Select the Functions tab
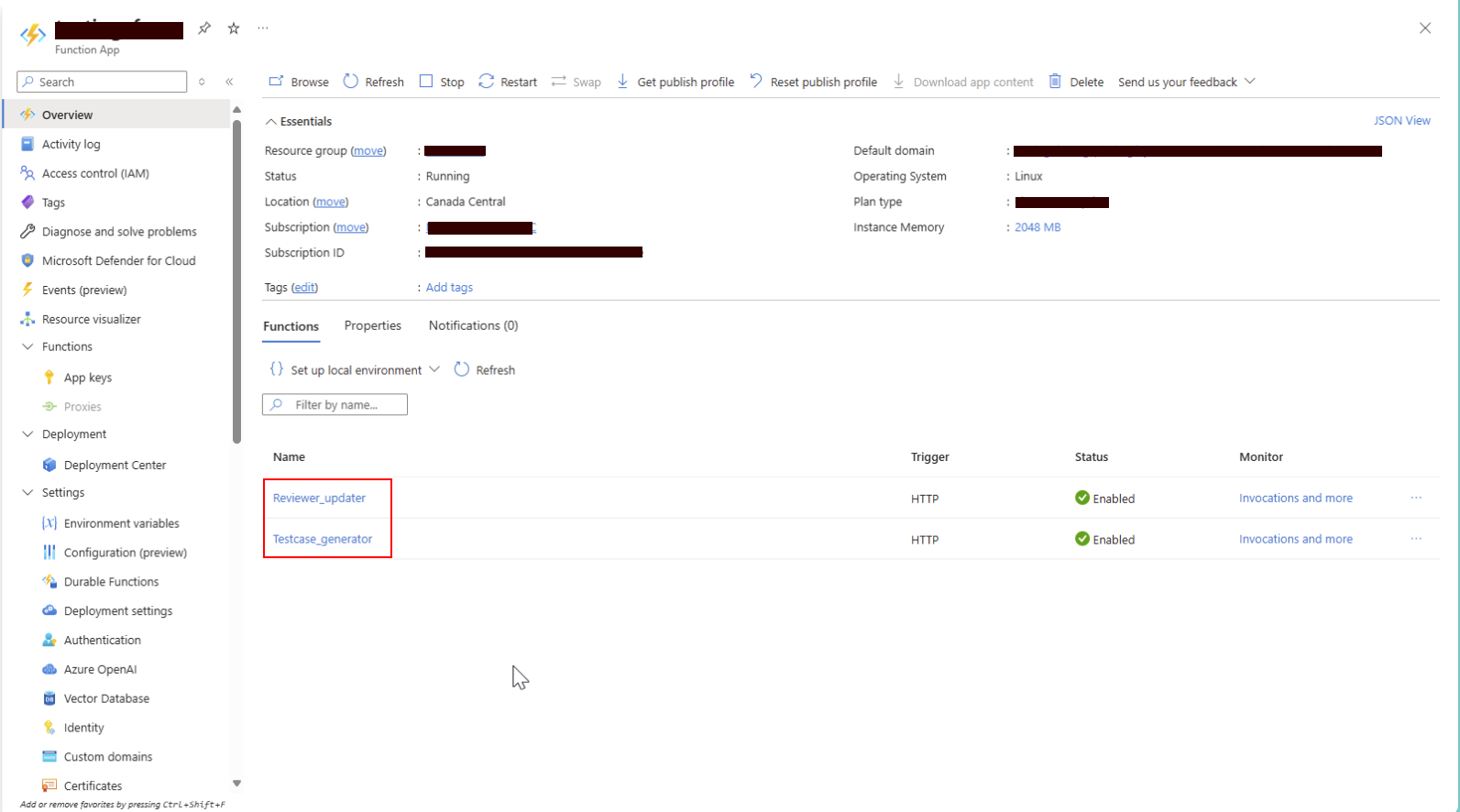1460x812 pixels. pos(291,326)
